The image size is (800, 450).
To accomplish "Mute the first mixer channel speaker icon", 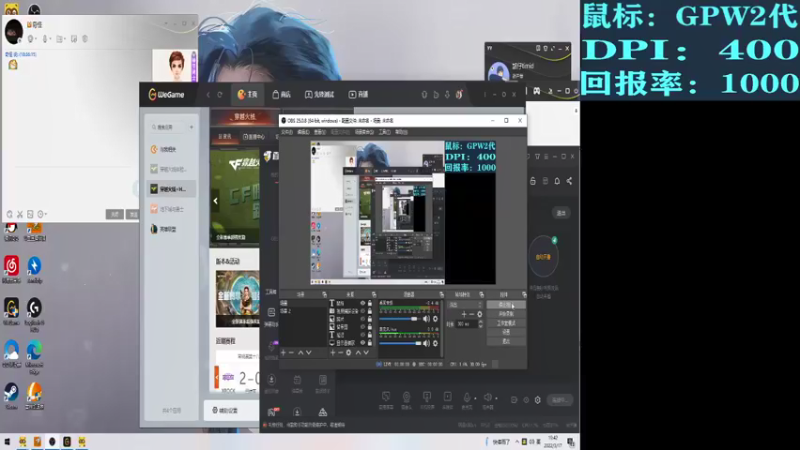I will (x=426, y=319).
